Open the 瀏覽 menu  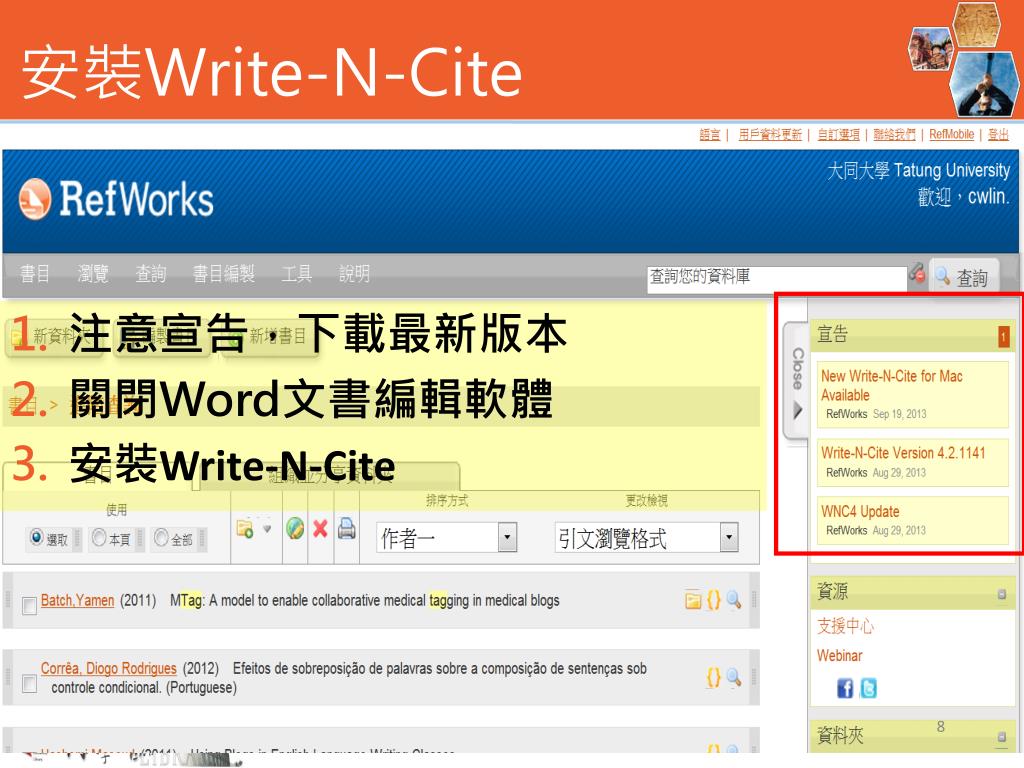point(93,274)
